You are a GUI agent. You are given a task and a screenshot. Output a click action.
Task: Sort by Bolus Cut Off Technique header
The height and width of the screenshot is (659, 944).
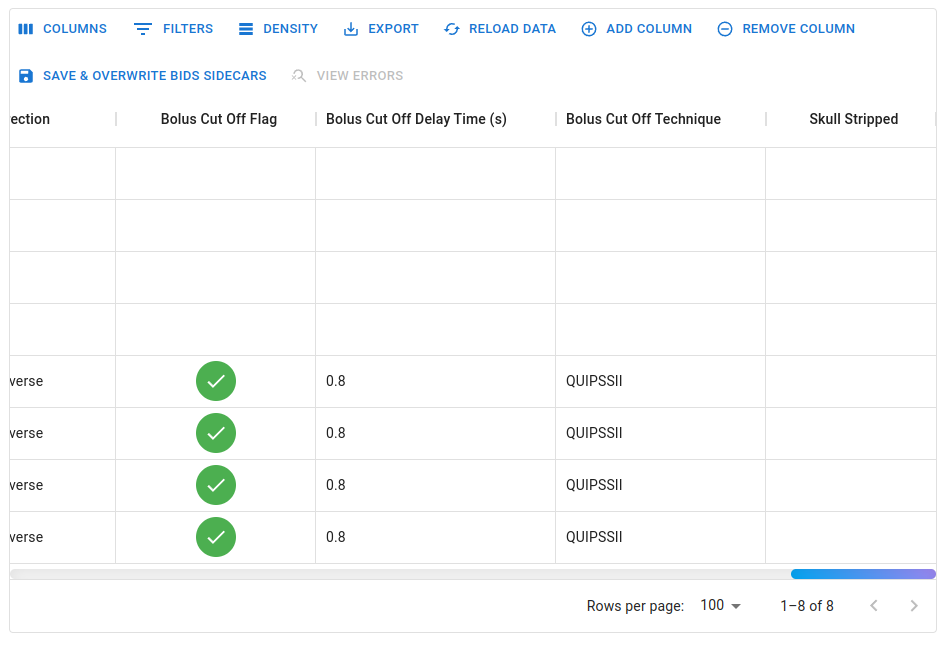coord(643,119)
